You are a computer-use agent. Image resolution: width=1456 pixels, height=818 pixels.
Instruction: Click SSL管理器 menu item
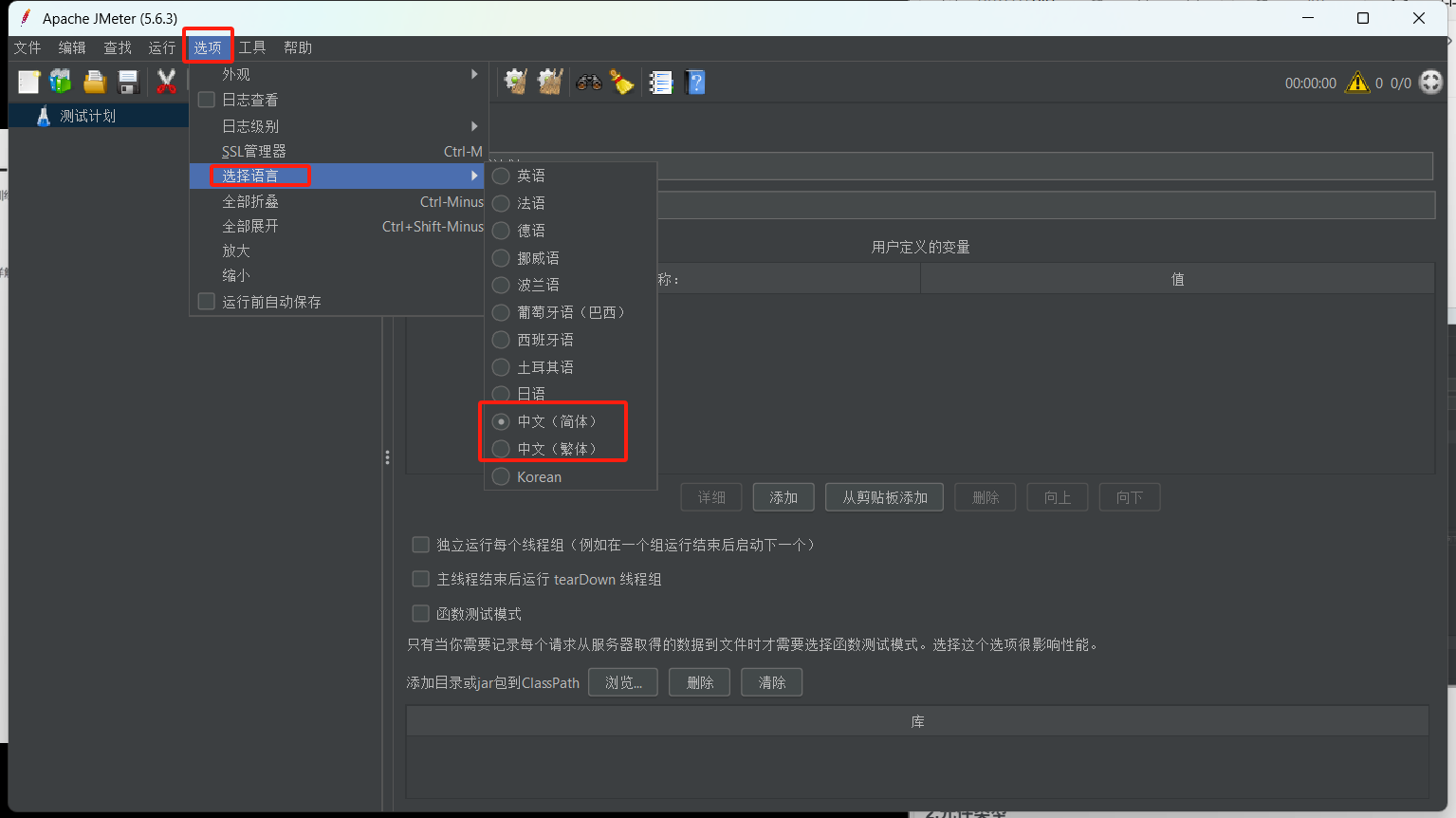click(337, 151)
